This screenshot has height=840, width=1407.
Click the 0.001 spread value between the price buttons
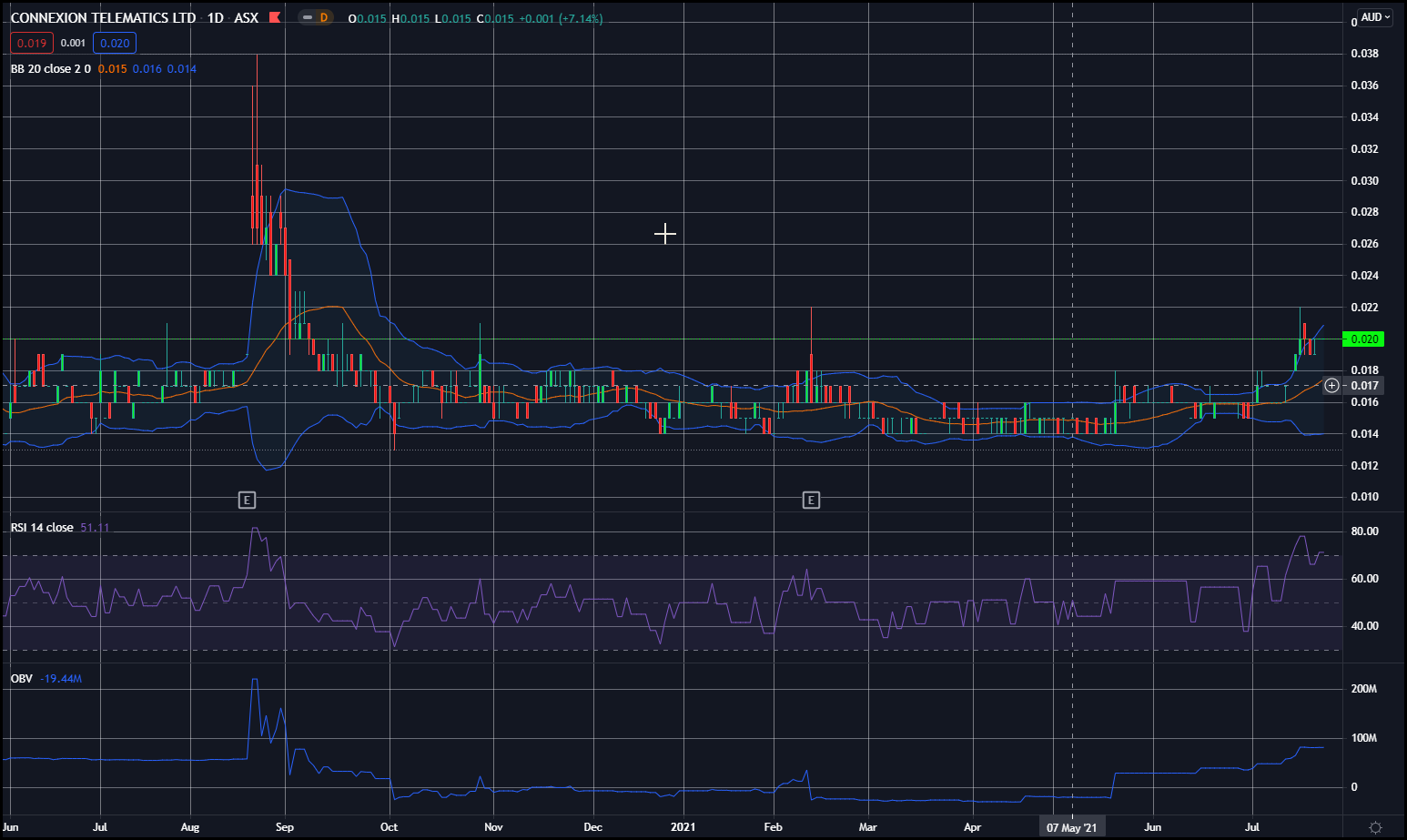[x=73, y=43]
